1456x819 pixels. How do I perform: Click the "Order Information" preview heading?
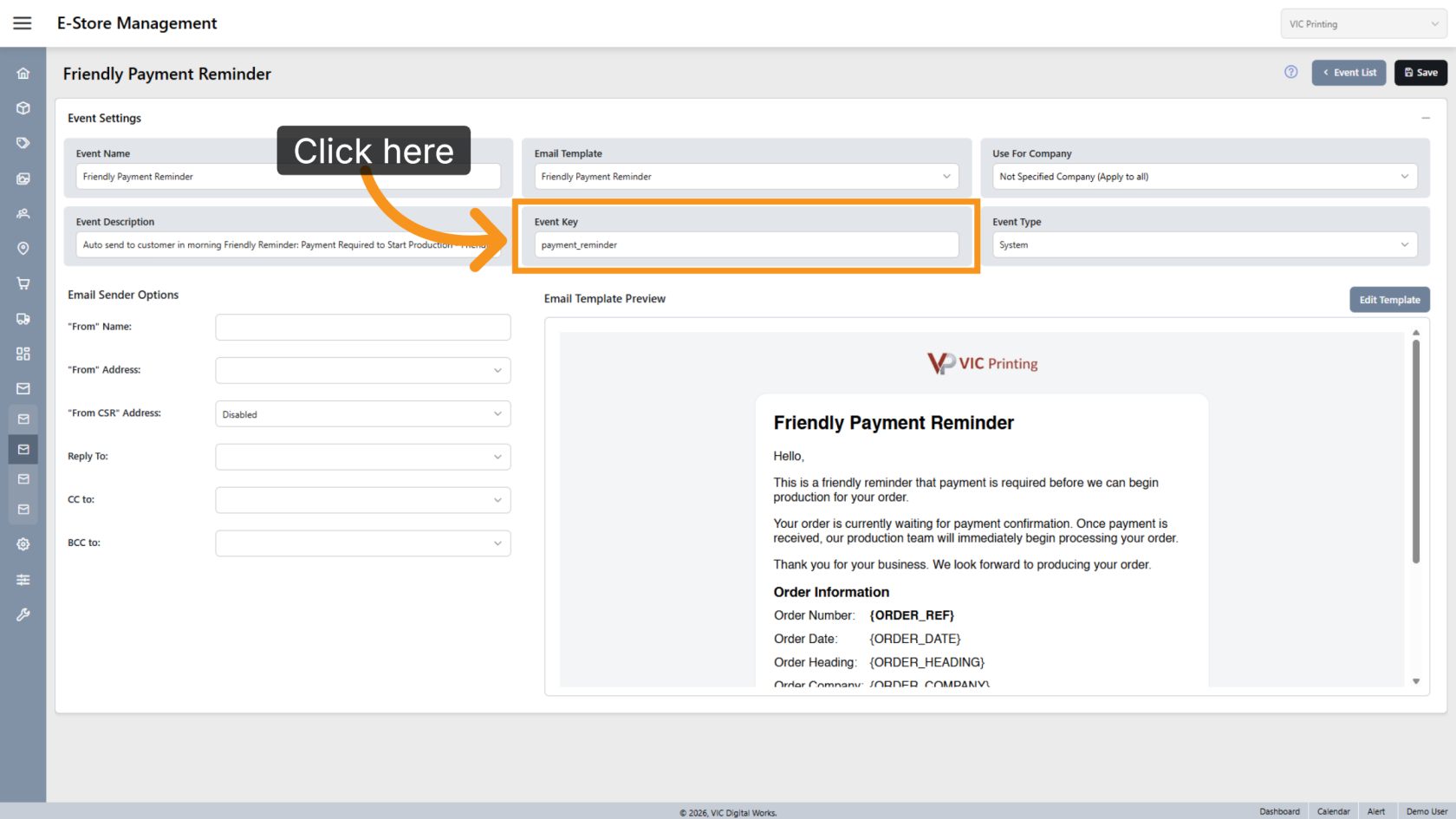point(831,592)
